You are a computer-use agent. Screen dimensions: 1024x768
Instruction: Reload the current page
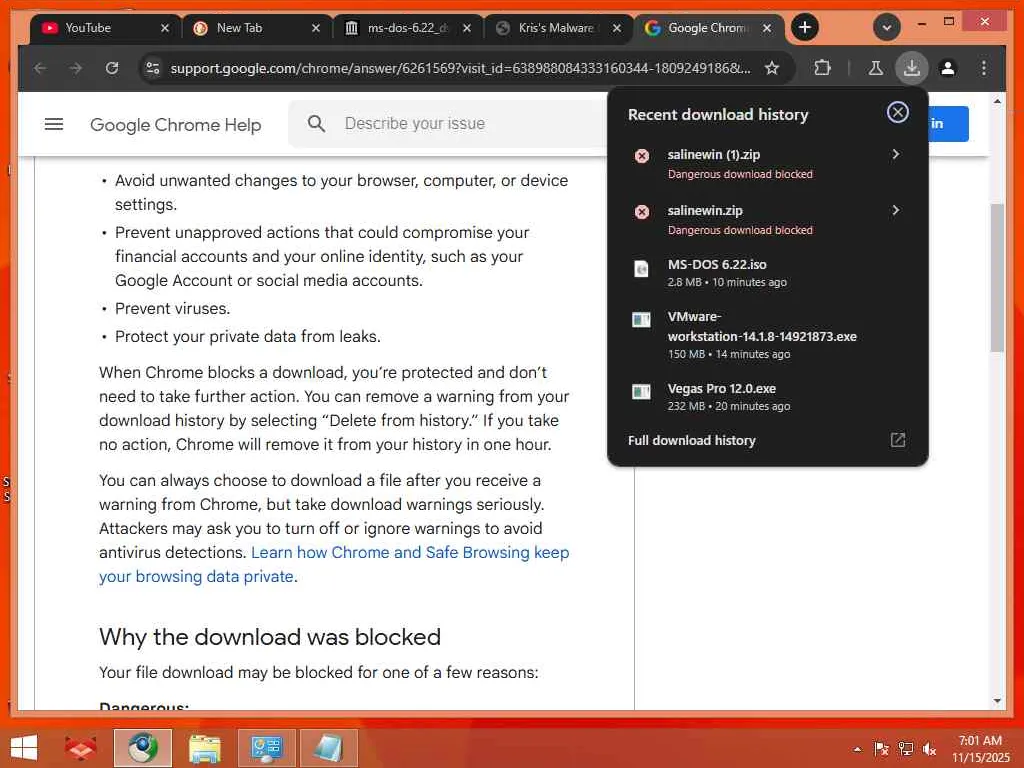click(x=112, y=68)
